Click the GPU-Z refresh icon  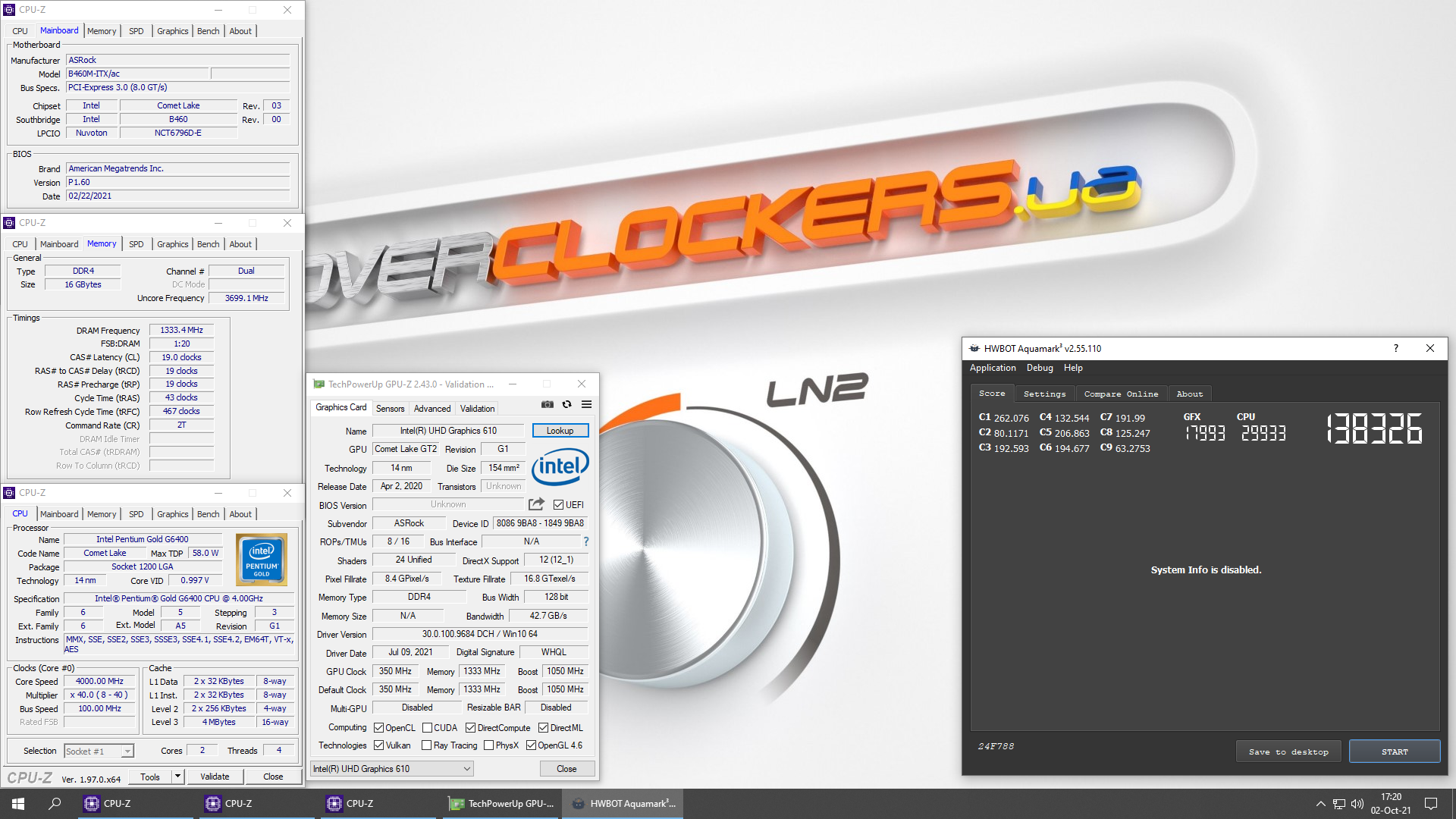(x=566, y=405)
